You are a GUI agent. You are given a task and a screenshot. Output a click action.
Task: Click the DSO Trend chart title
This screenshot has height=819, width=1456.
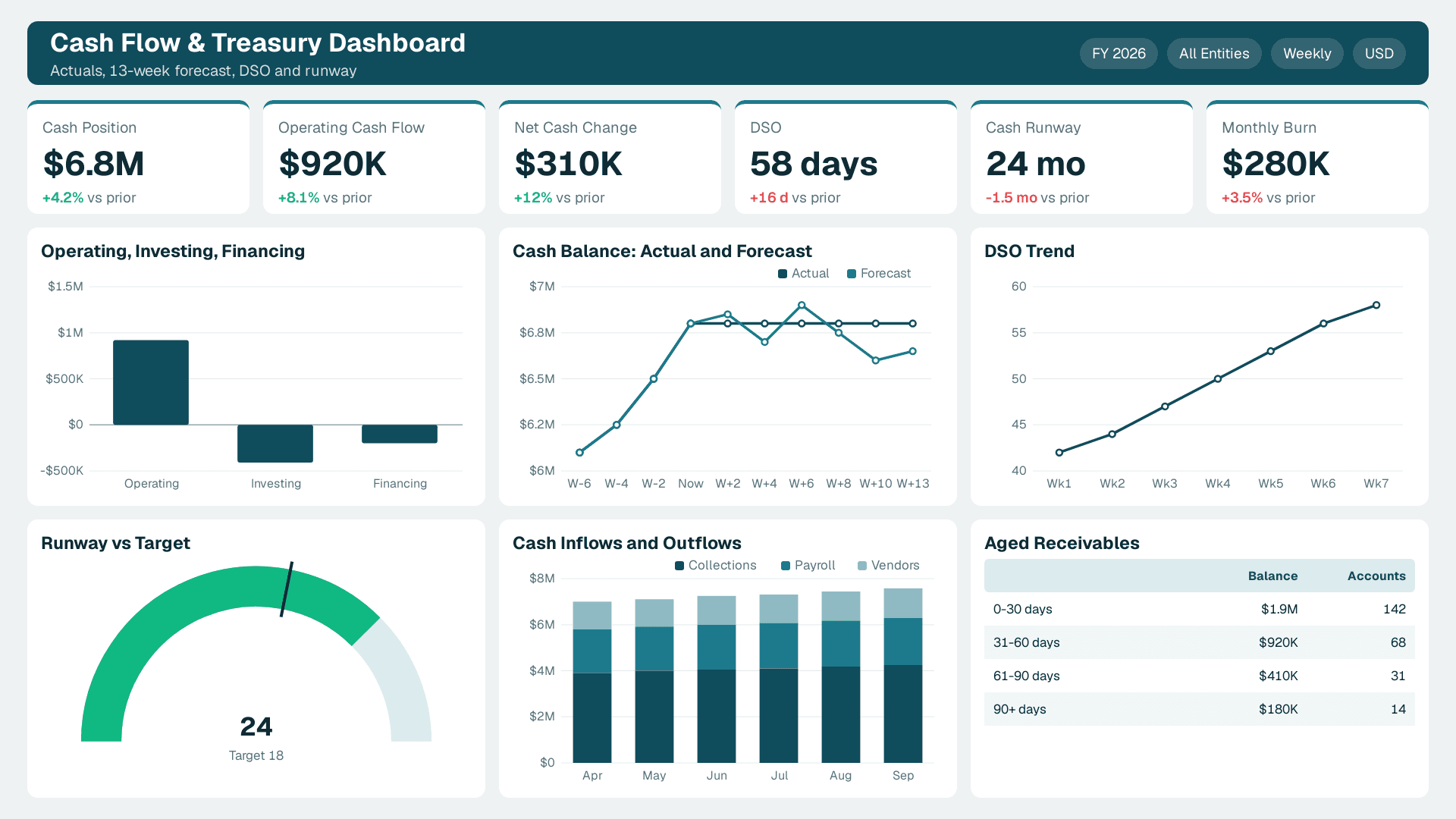[1029, 251]
